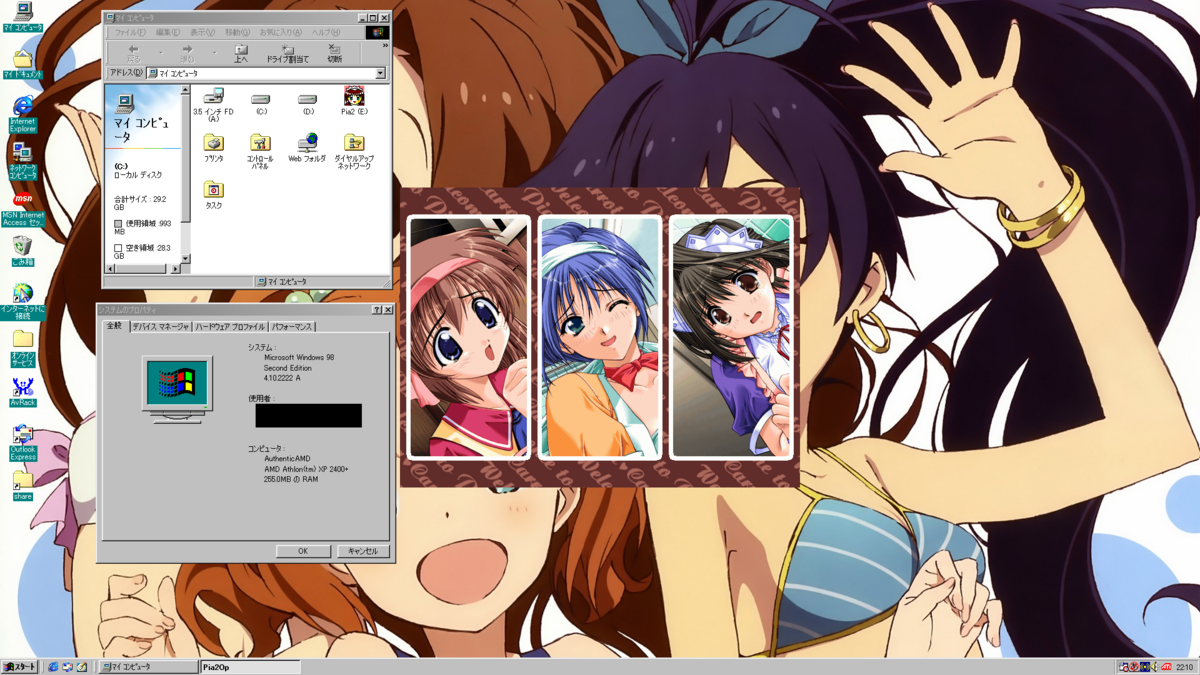Click the info pane horizontal scroll right arrow
Image resolution: width=1200 pixels, height=675 pixels.
[x=176, y=268]
